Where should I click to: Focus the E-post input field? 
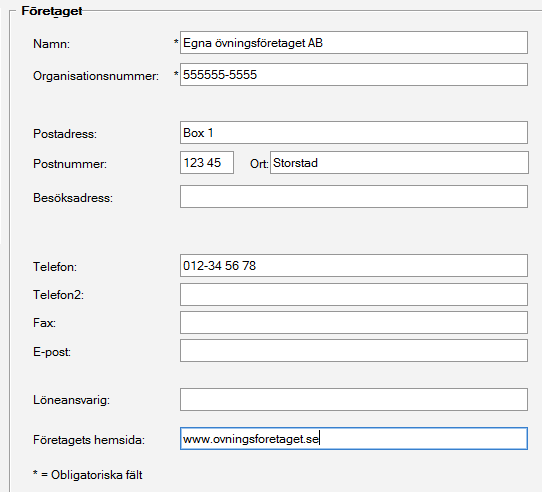pyautogui.click(x=354, y=351)
